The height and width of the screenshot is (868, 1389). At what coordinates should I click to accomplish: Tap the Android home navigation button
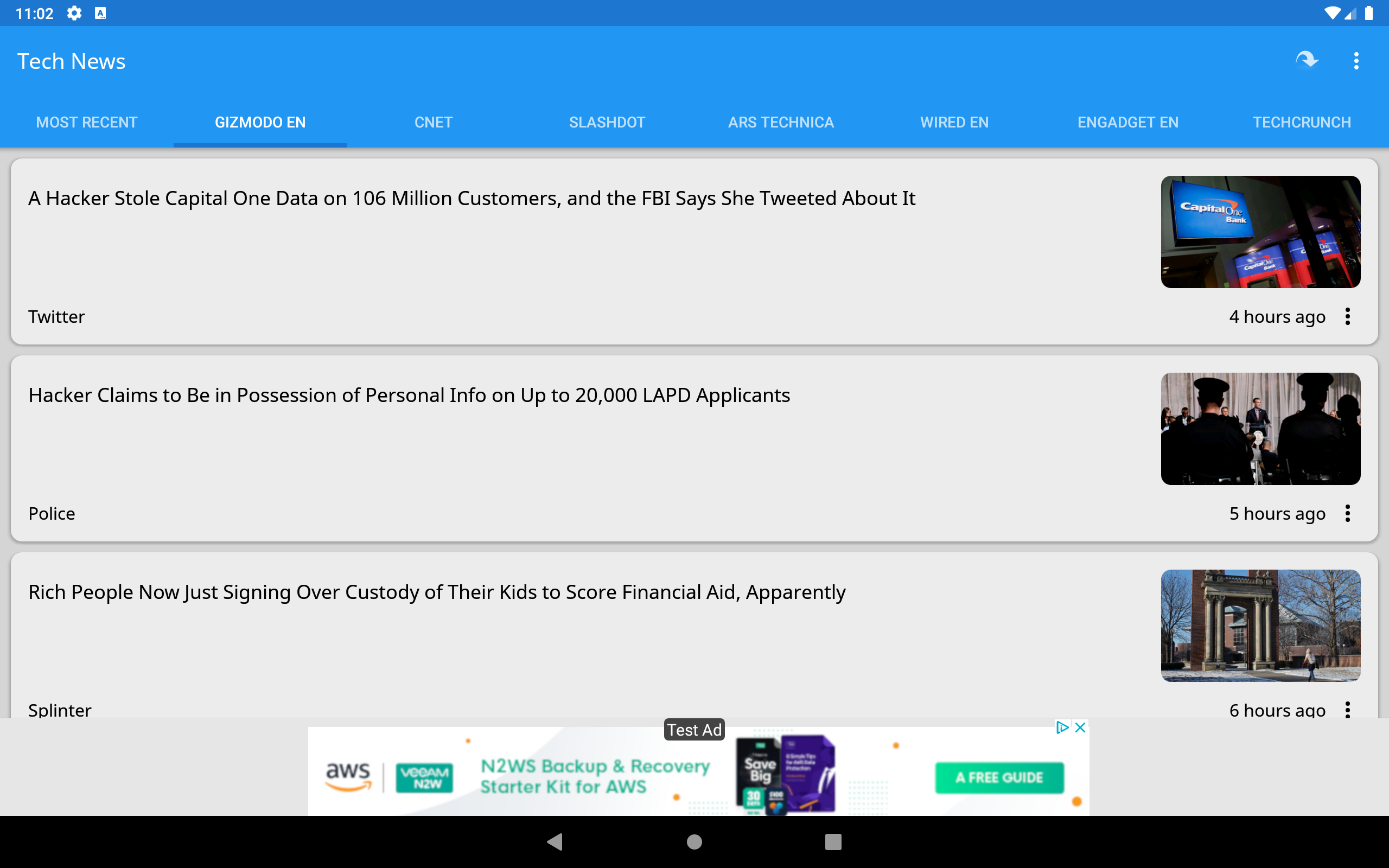694,841
